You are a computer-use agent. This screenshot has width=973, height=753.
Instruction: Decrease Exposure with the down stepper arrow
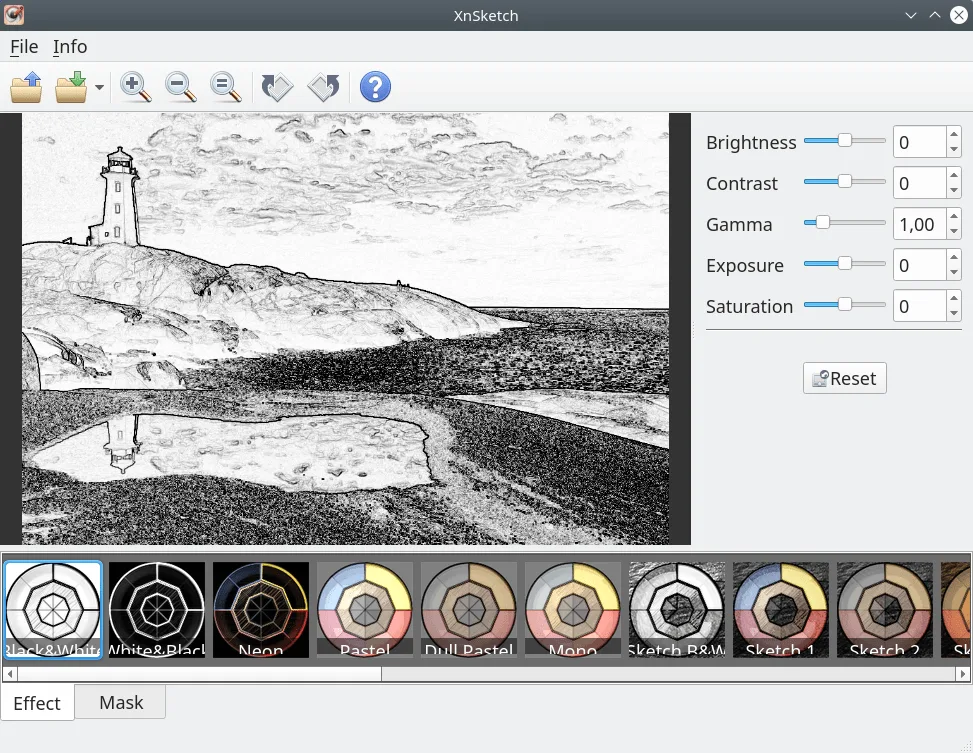click(954, 273)
